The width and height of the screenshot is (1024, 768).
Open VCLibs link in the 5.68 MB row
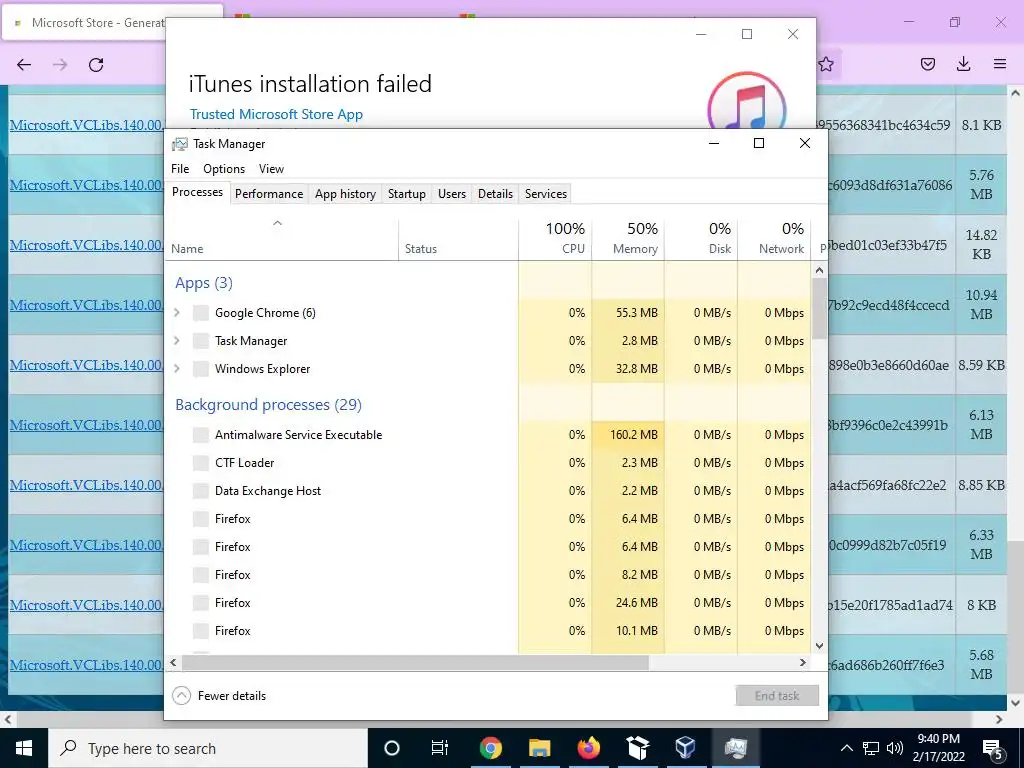pyautogui.click(x=87, y=665)
